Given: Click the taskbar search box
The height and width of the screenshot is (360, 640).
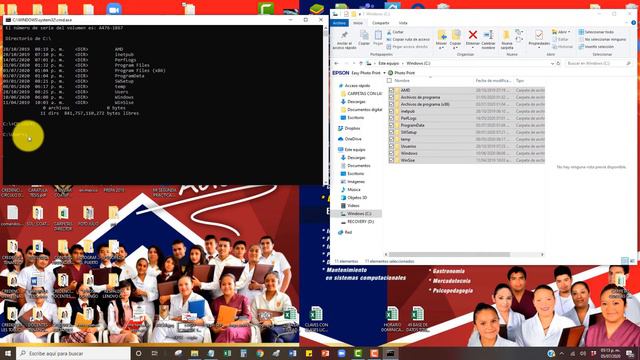Looking at the screenshot, I should point(73,353).
